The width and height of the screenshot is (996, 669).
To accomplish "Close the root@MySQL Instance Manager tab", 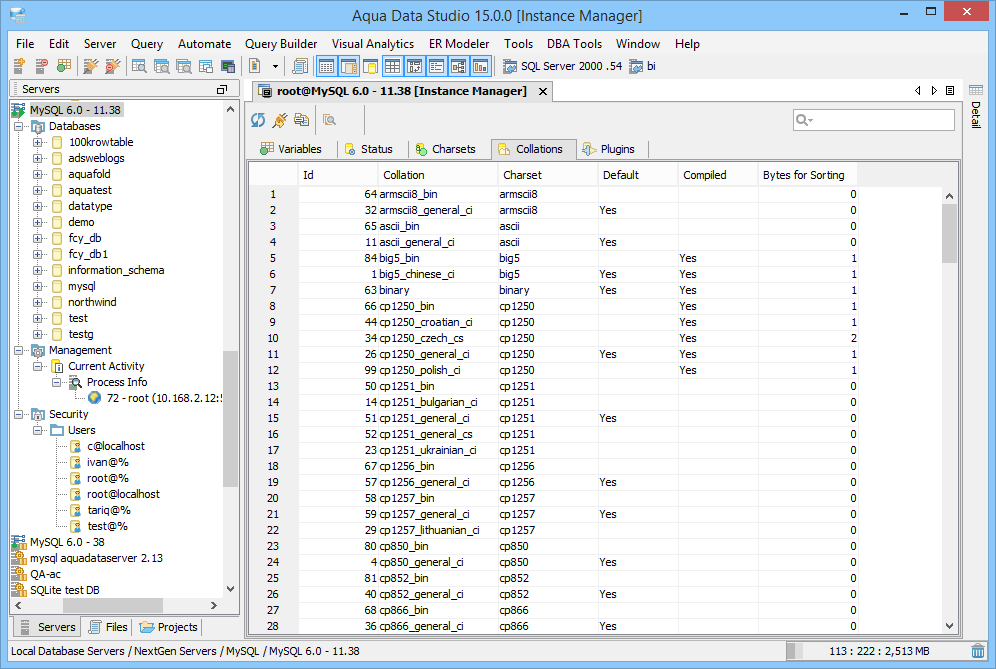I will [x=543, y=91].
